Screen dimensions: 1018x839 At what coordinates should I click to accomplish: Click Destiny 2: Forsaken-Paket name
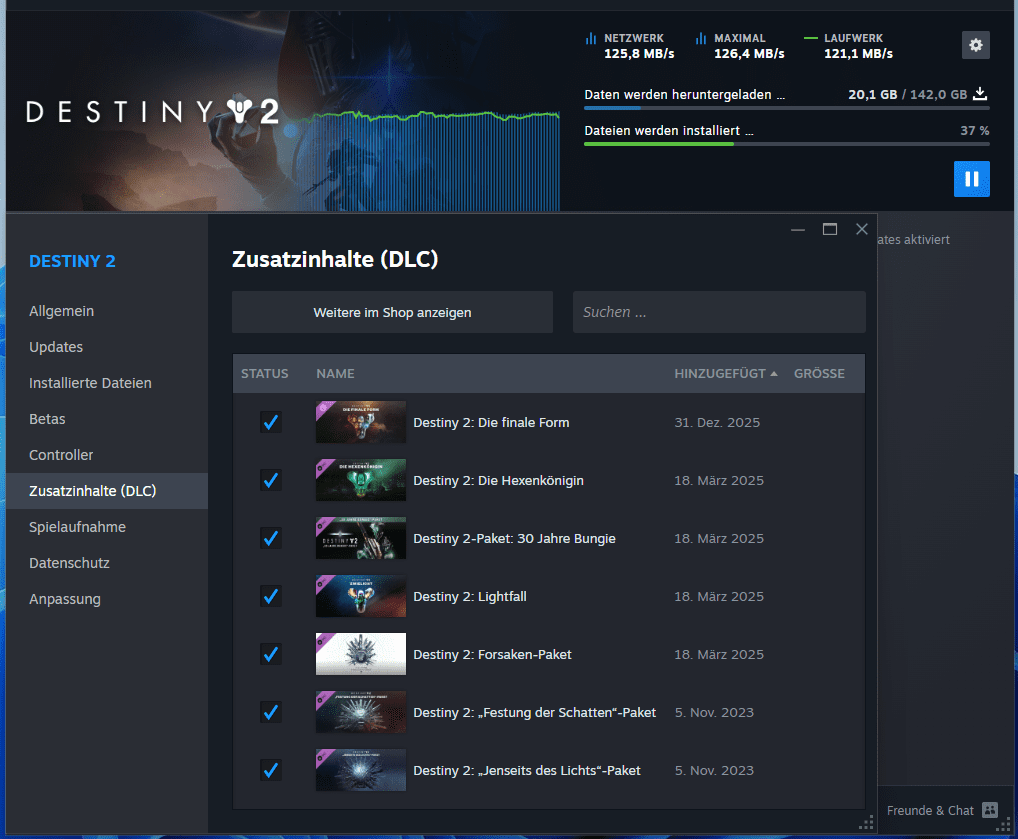[x=492, y=655]
